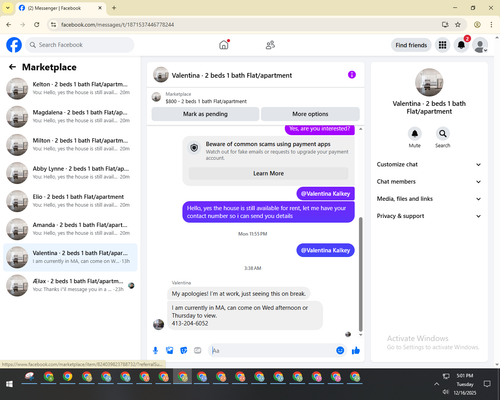Viewport: 500px width, 400px height.
Task: Open Ælax conversation
Action: point(70,285)
